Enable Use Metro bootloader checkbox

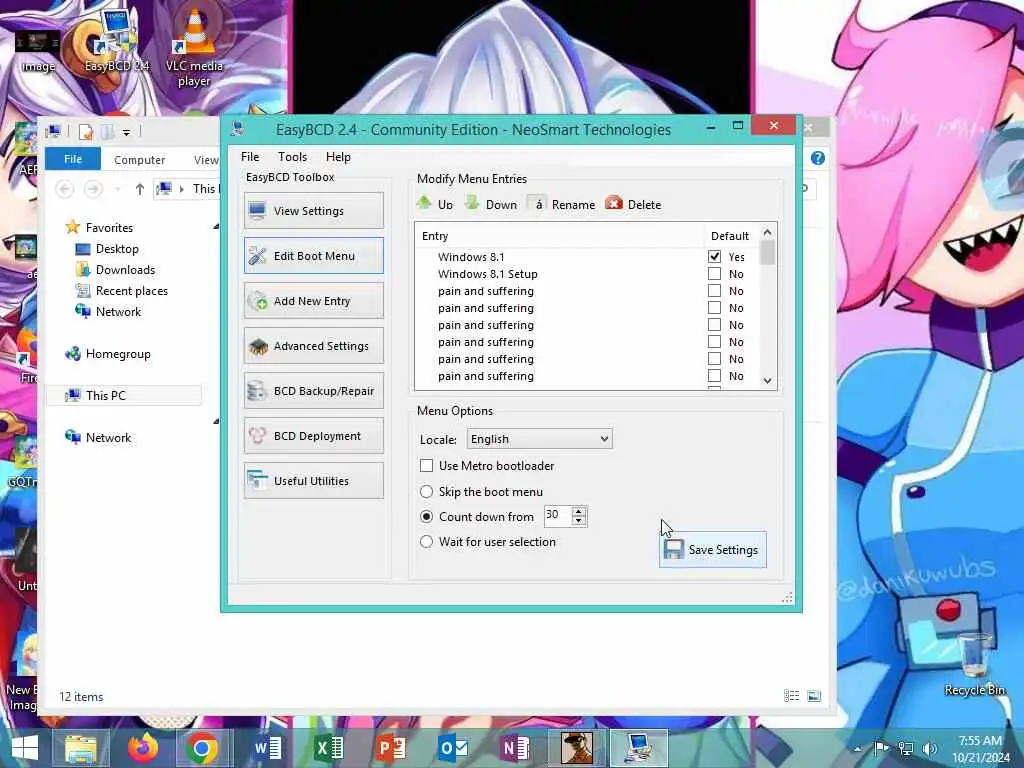(426, 466)
